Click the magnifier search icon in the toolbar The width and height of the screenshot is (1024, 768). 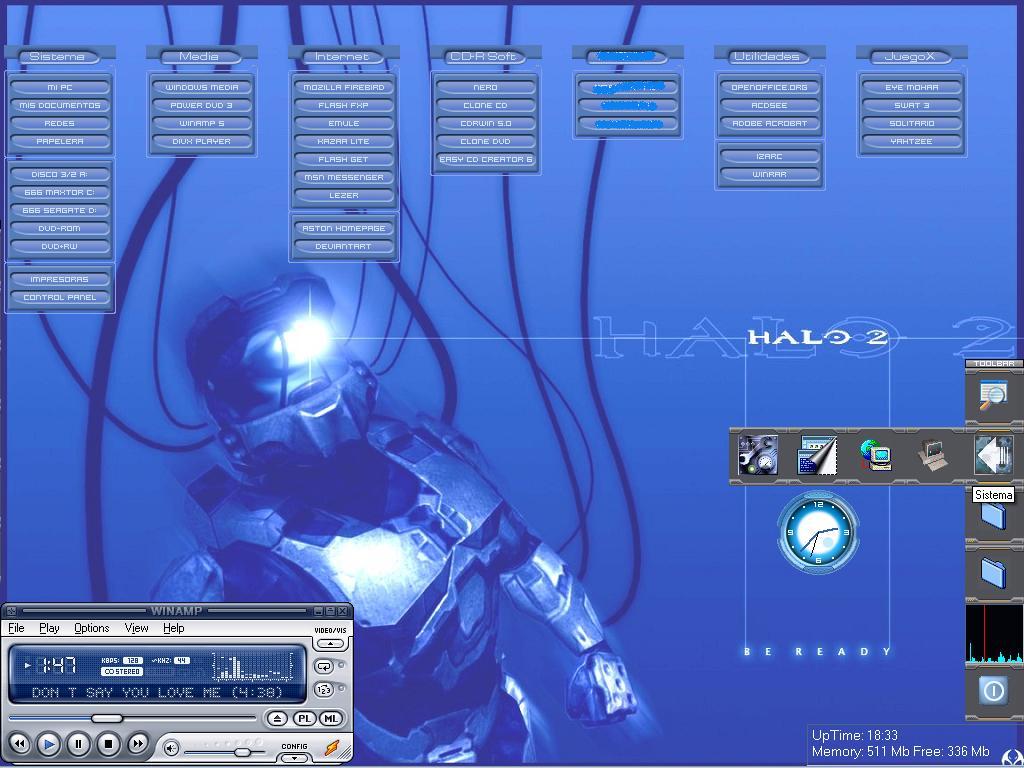pos(993,395)
